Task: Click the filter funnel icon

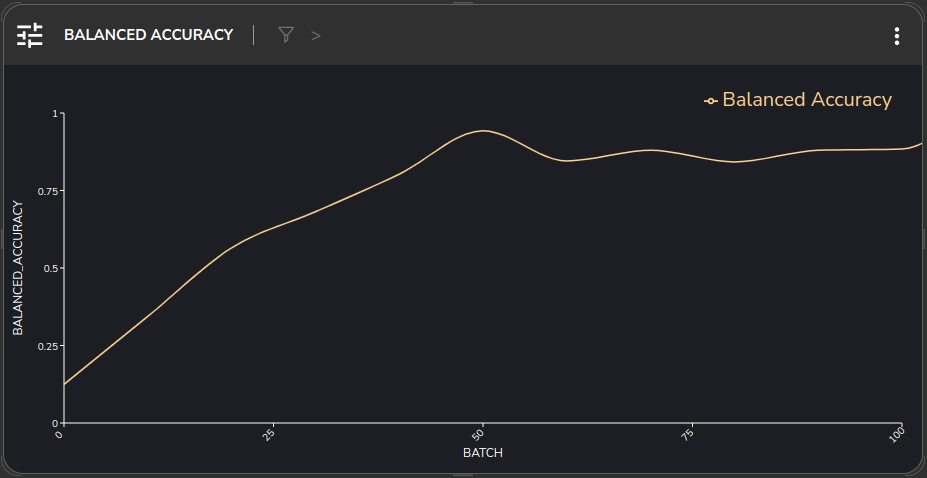Action: (286, 35)
